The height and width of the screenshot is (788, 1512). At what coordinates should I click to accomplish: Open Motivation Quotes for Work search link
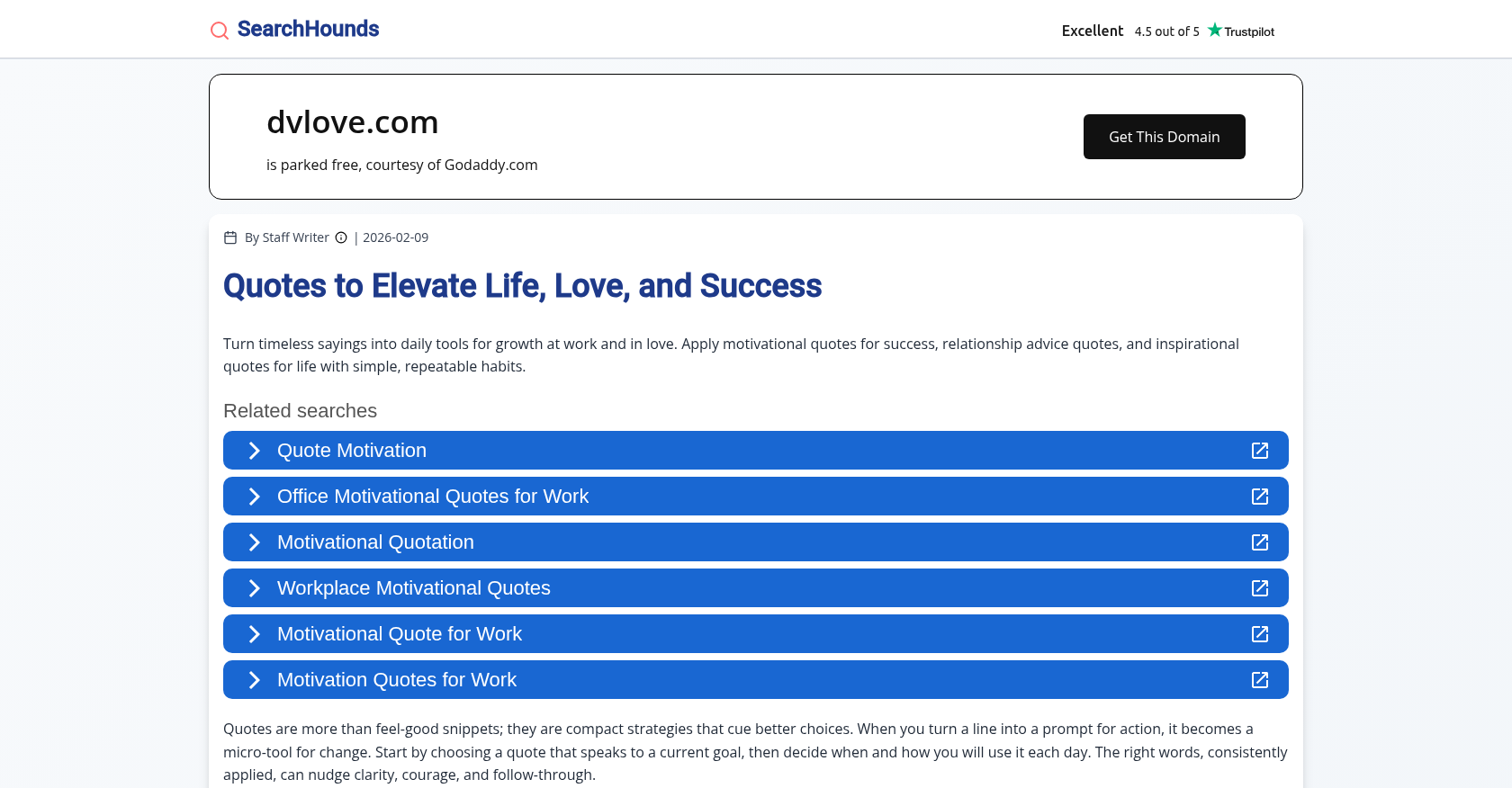coord(396,680)
